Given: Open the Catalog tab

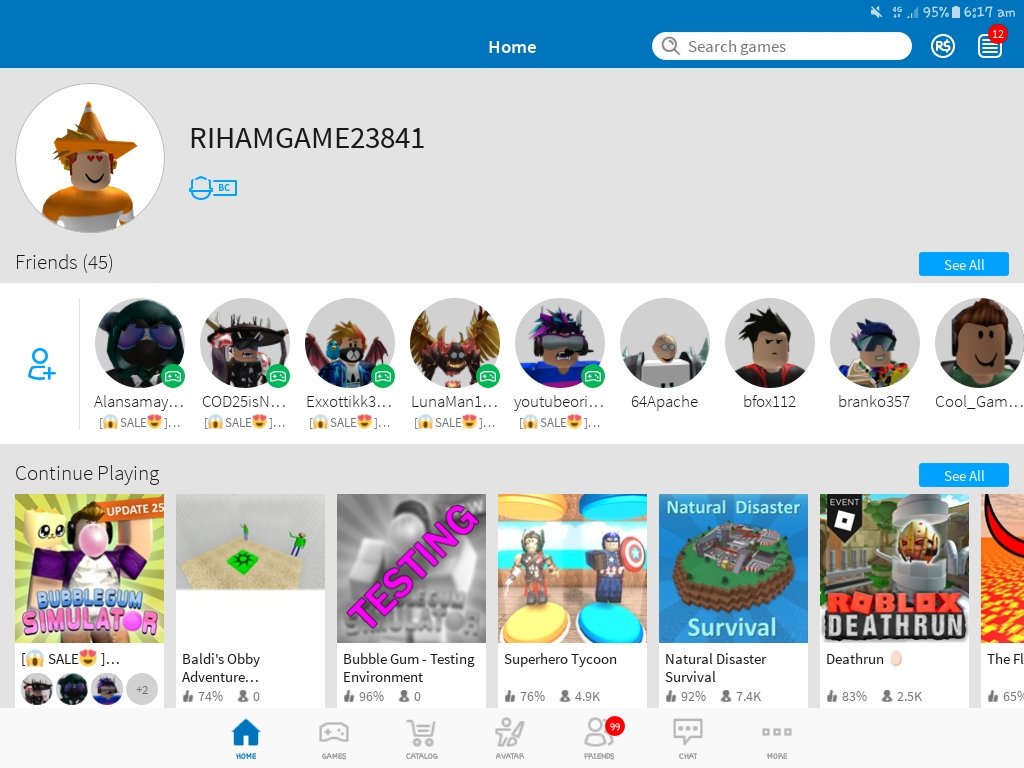Looking at the screenshot, I should click(421, 739).
